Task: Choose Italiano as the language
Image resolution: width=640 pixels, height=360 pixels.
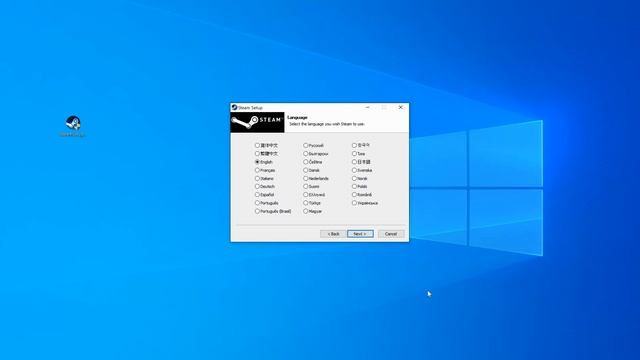Action: point(257,178)
